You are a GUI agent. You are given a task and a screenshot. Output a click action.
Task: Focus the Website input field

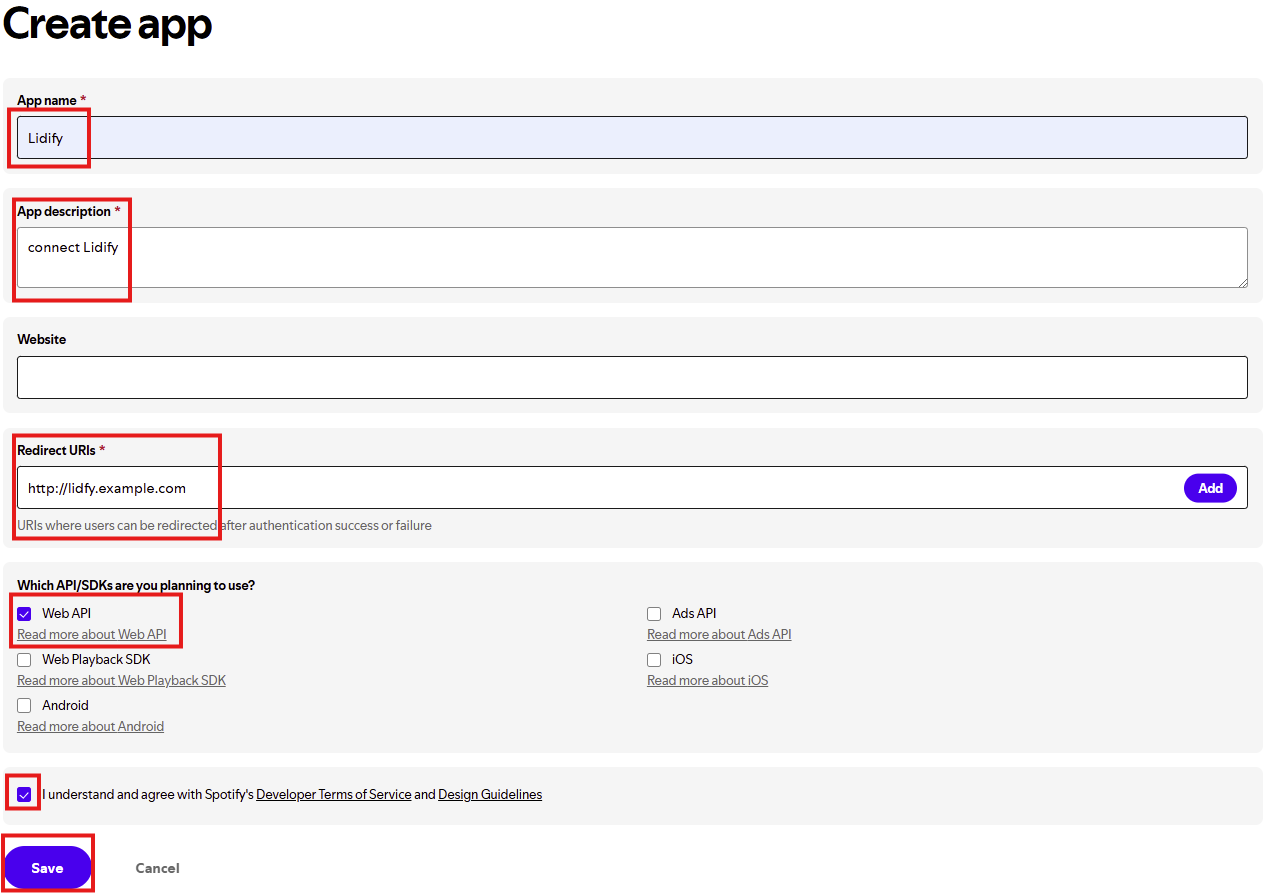click(632, 377)
